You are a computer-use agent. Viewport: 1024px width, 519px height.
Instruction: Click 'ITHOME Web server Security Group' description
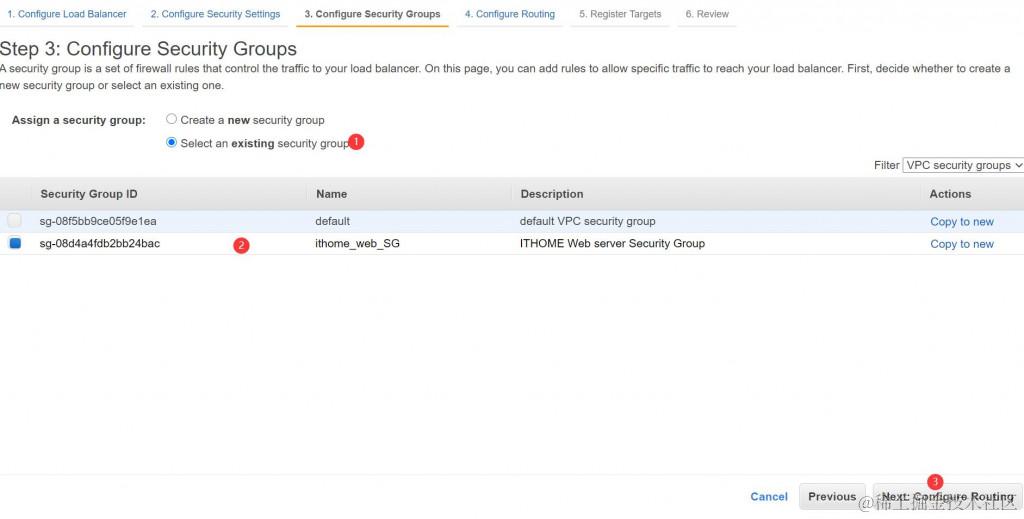tap(613, 244)
